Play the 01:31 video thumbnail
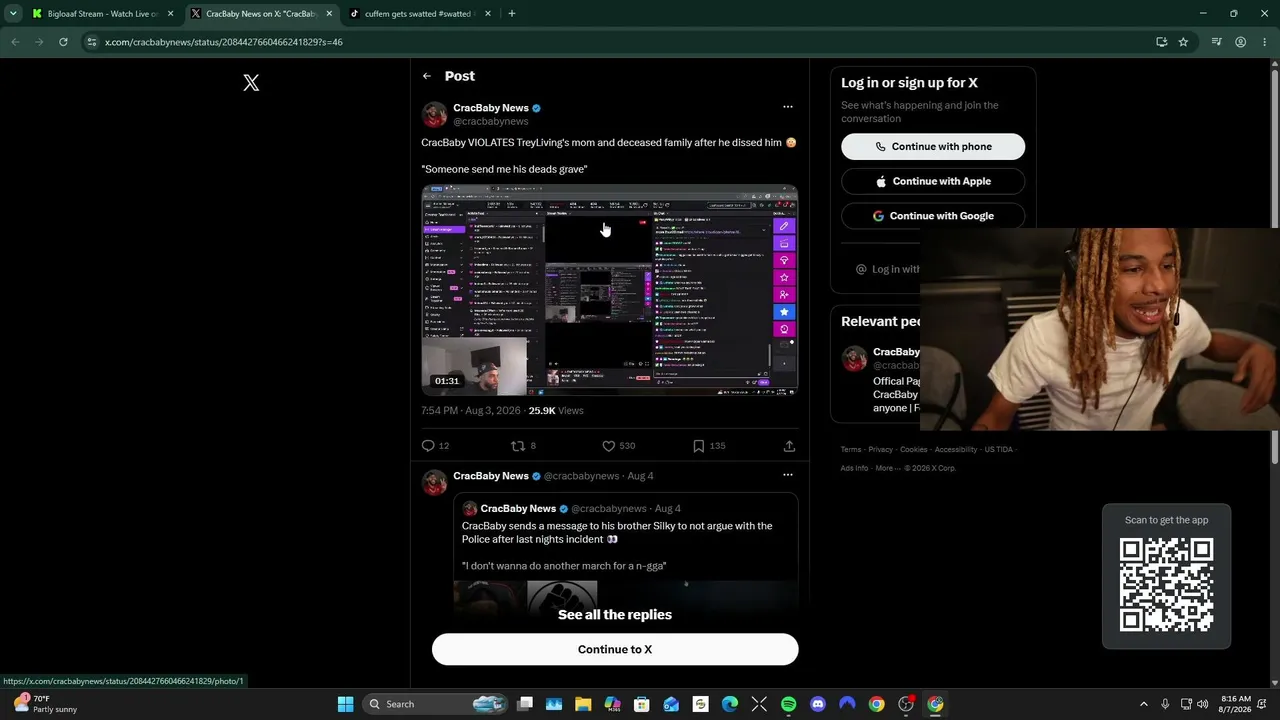 (x=610, y=290)
